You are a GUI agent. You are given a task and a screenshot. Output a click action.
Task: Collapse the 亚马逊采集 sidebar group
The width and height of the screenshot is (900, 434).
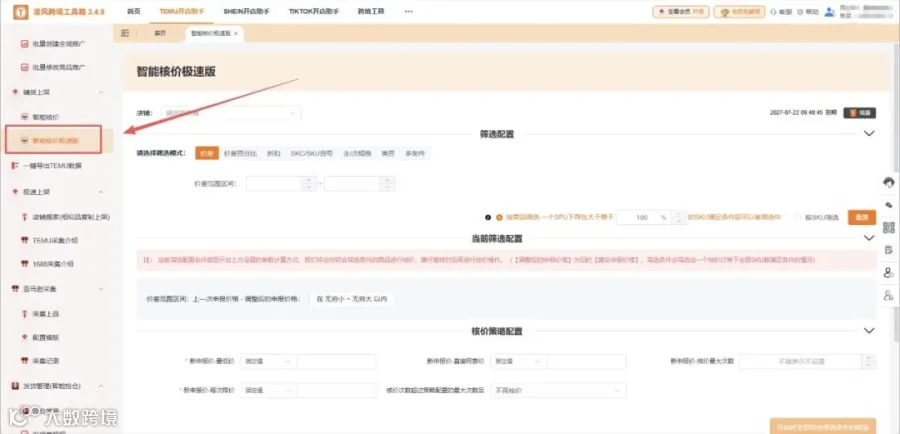101,289
